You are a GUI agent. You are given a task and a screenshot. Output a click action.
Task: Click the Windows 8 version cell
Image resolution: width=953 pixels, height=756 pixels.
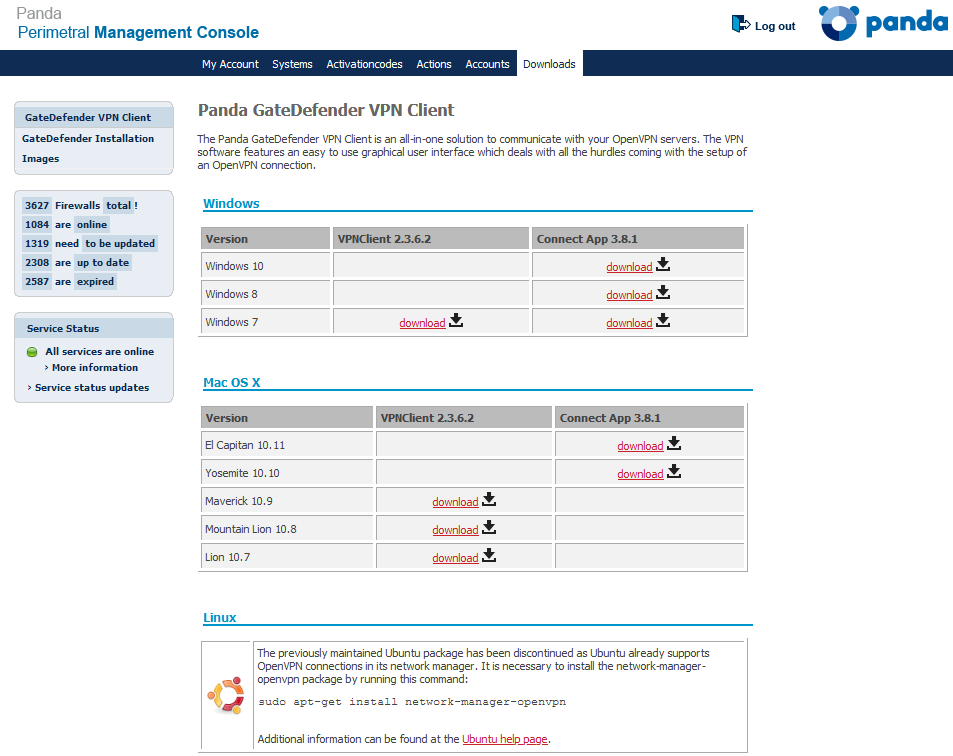click(266, 294)
